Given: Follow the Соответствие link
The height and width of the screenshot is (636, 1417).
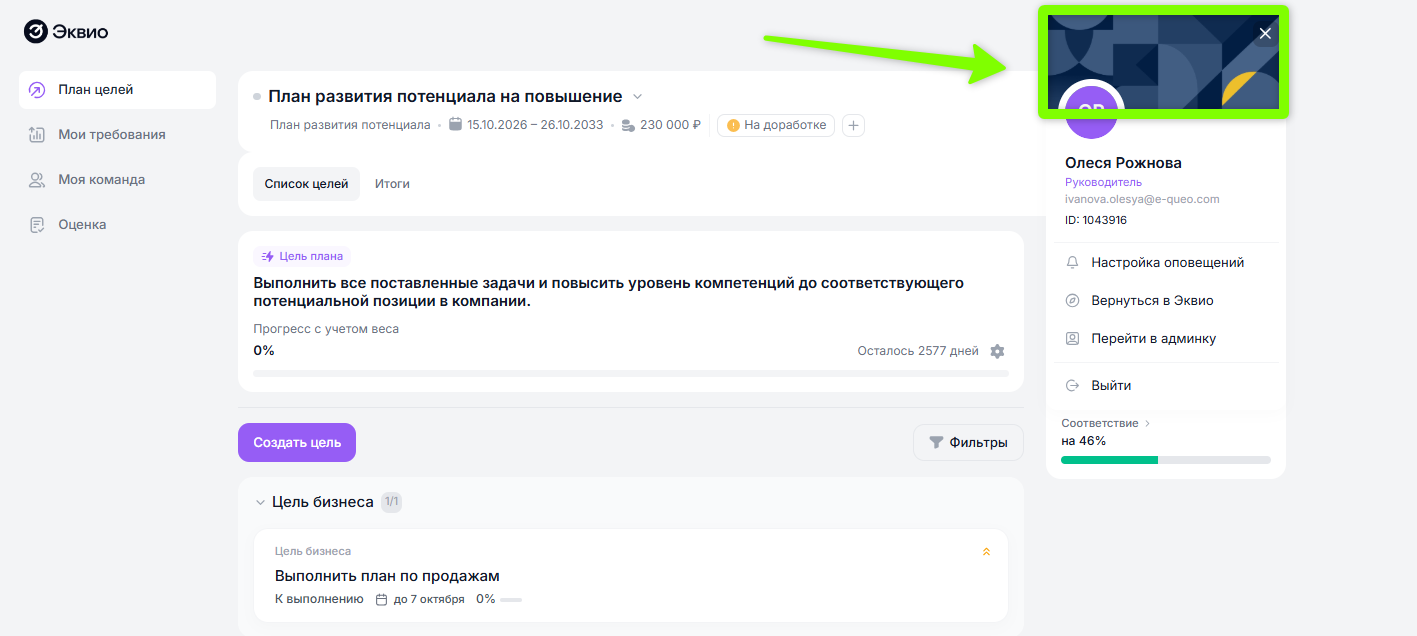Looking at the screenshot, I should pyautogui.click(x=1106, y=423).
